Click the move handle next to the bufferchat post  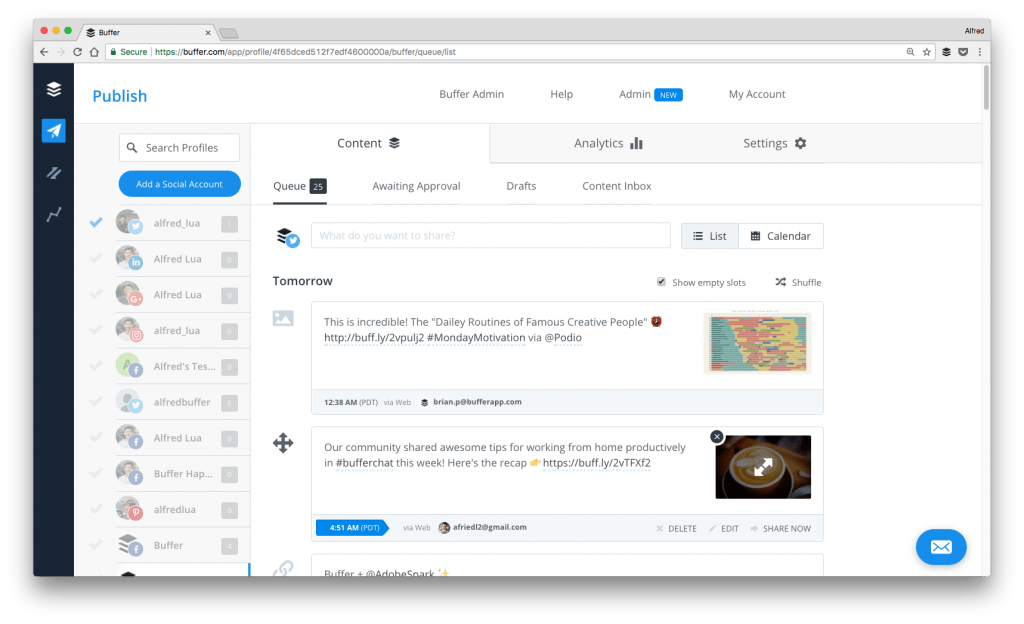283,442
